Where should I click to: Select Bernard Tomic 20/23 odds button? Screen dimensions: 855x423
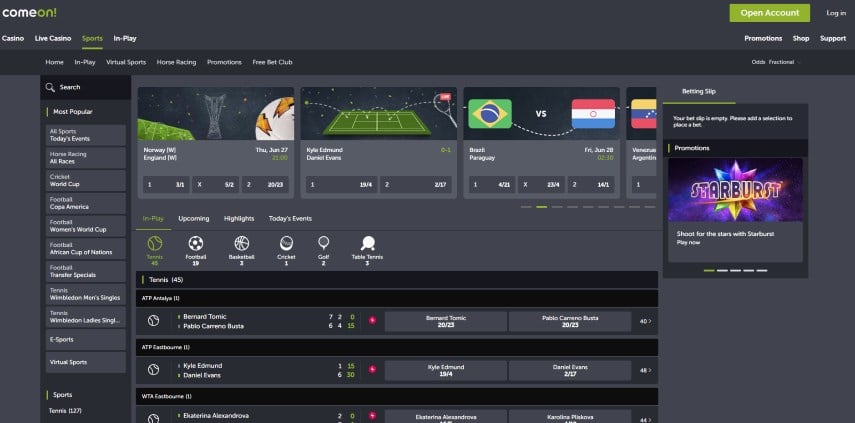click(x=445, y=322)
